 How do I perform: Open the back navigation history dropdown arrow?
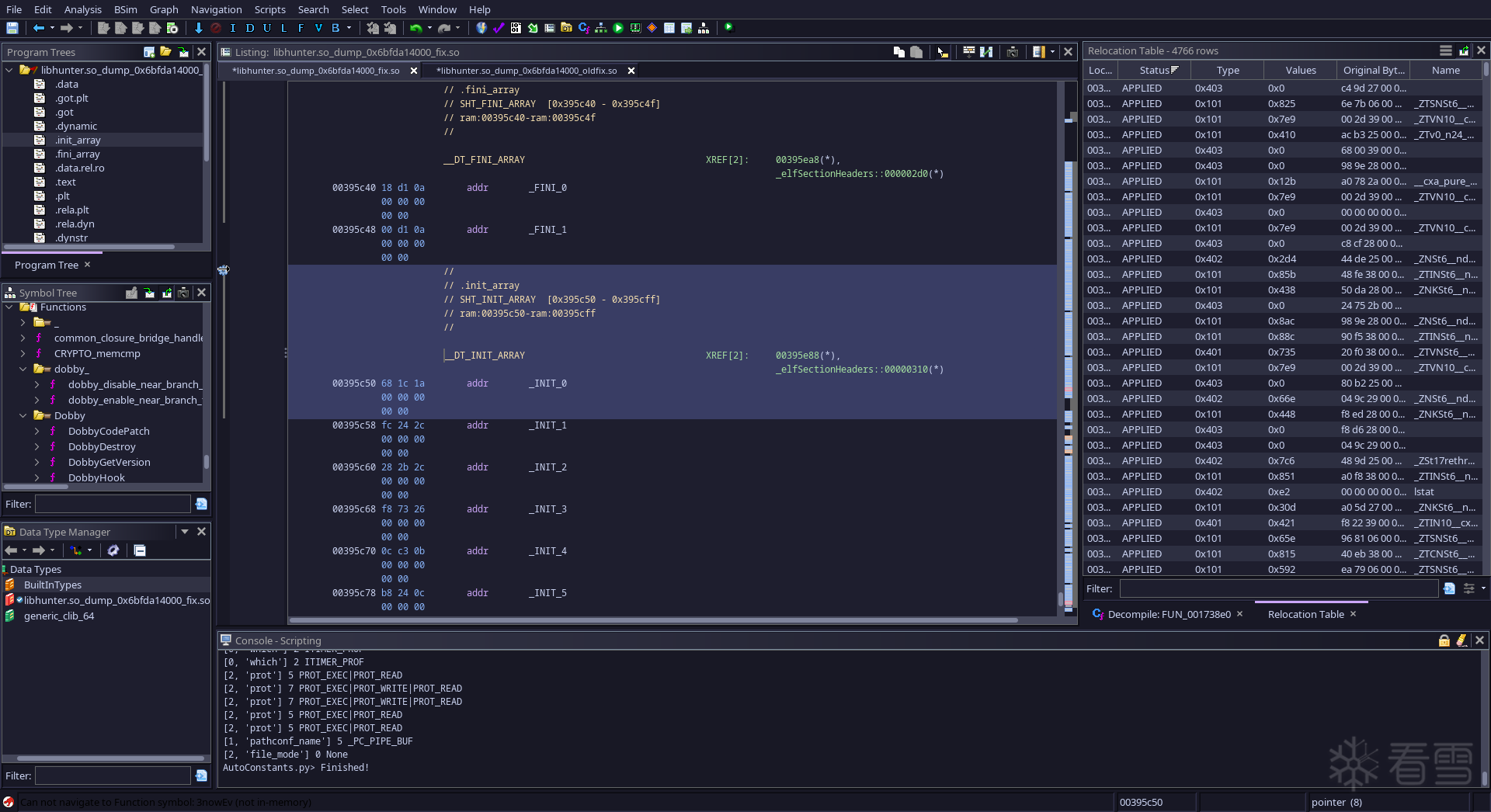(52, 28)
